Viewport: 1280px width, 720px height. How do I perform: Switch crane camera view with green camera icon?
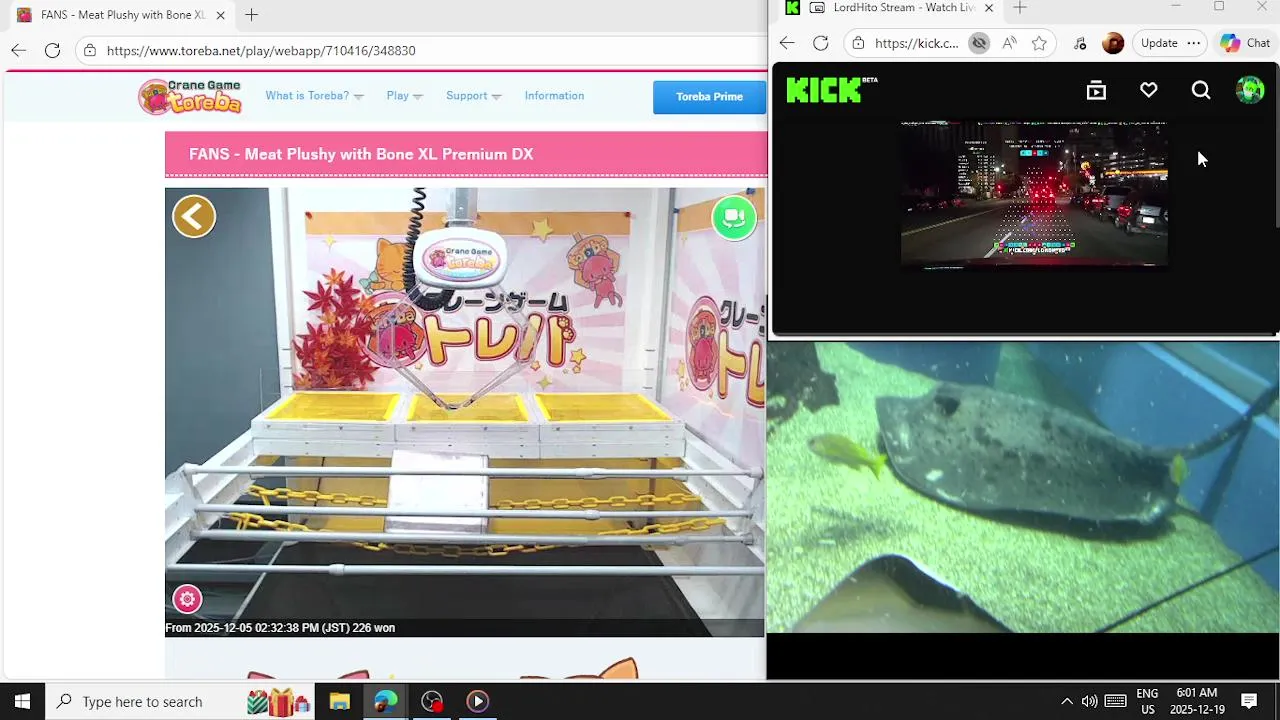734,217
